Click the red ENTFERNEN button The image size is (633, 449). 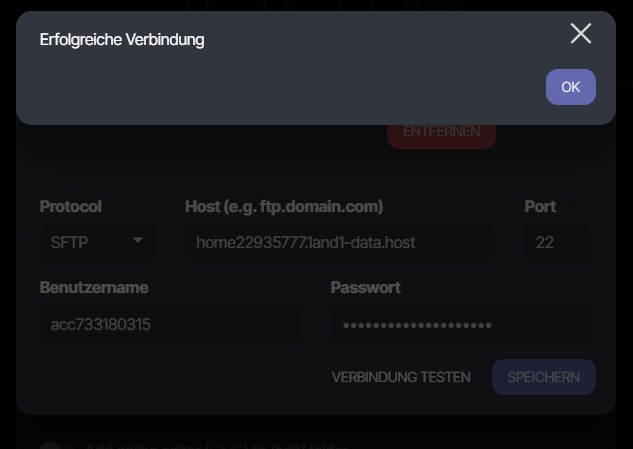coord(441,132)
